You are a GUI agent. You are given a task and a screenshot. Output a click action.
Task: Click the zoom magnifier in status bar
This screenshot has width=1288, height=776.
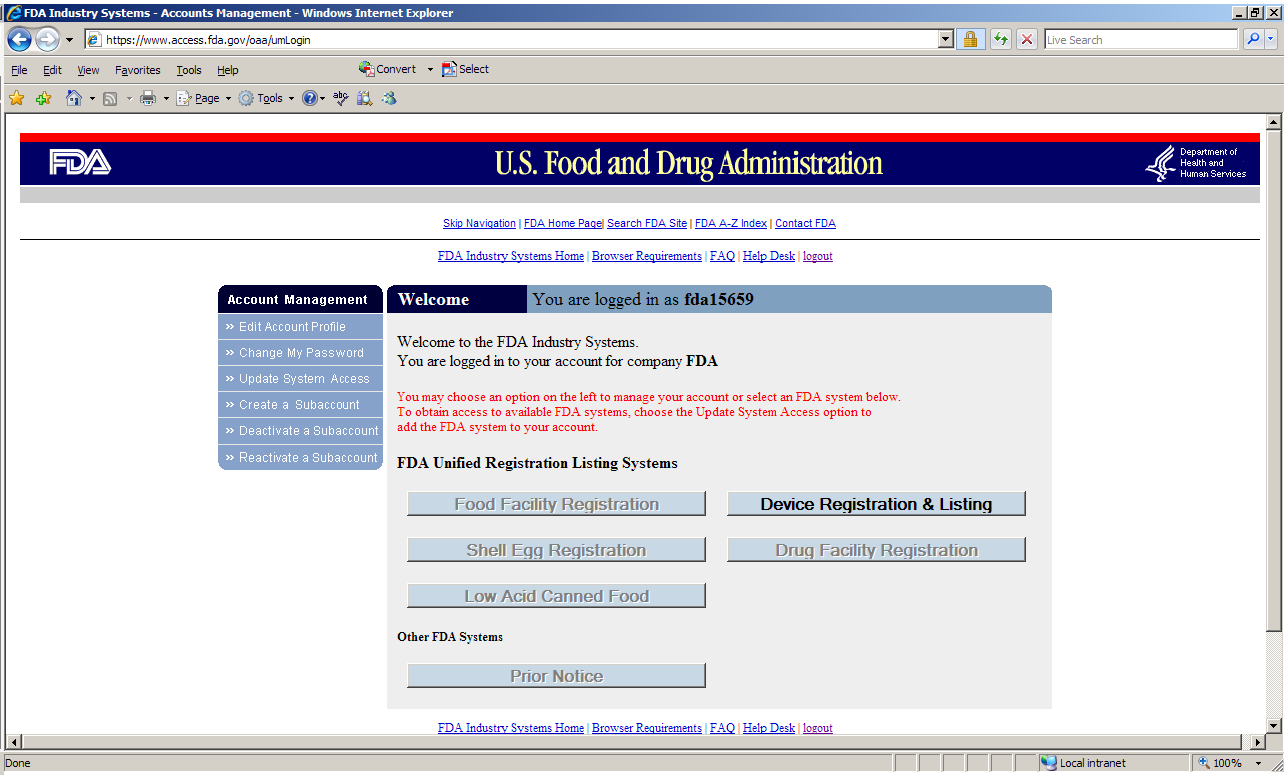[1204, 763]
